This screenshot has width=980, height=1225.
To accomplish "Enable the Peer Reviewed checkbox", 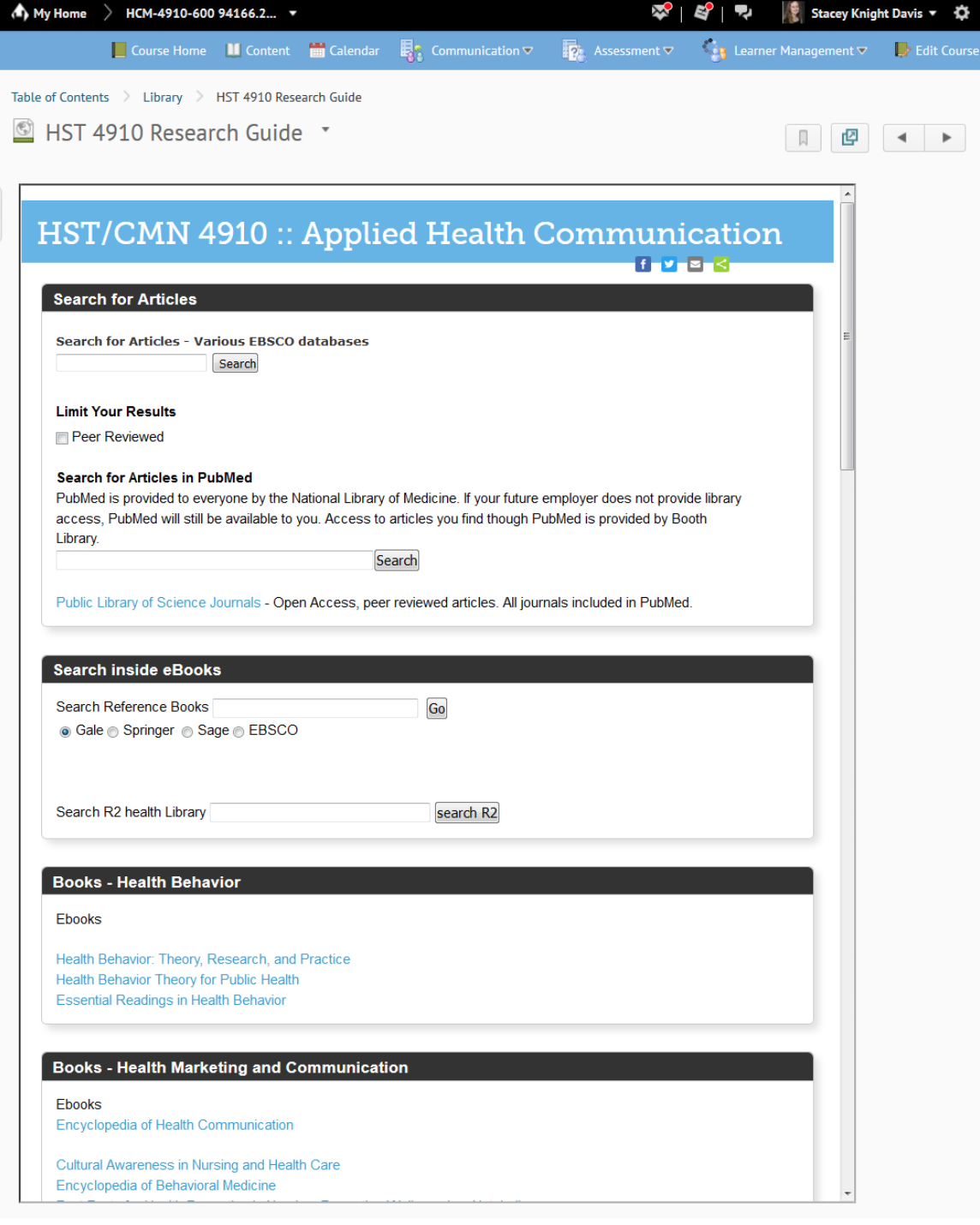I will 62,438.
